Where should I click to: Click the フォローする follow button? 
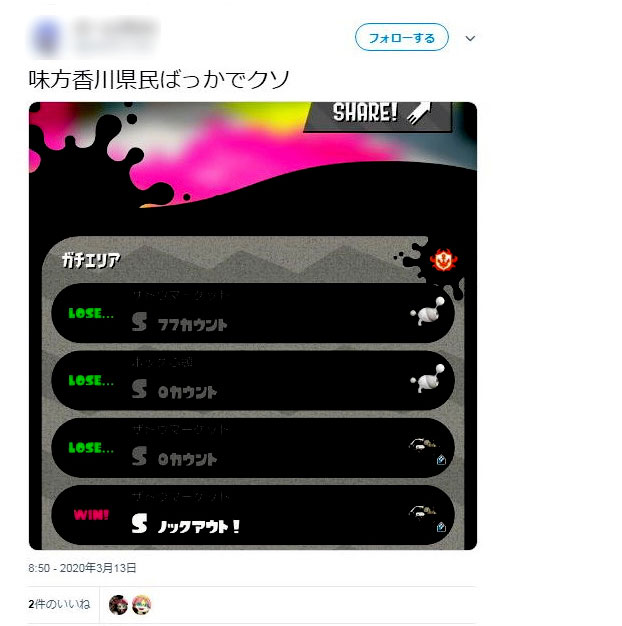[402, 38]
